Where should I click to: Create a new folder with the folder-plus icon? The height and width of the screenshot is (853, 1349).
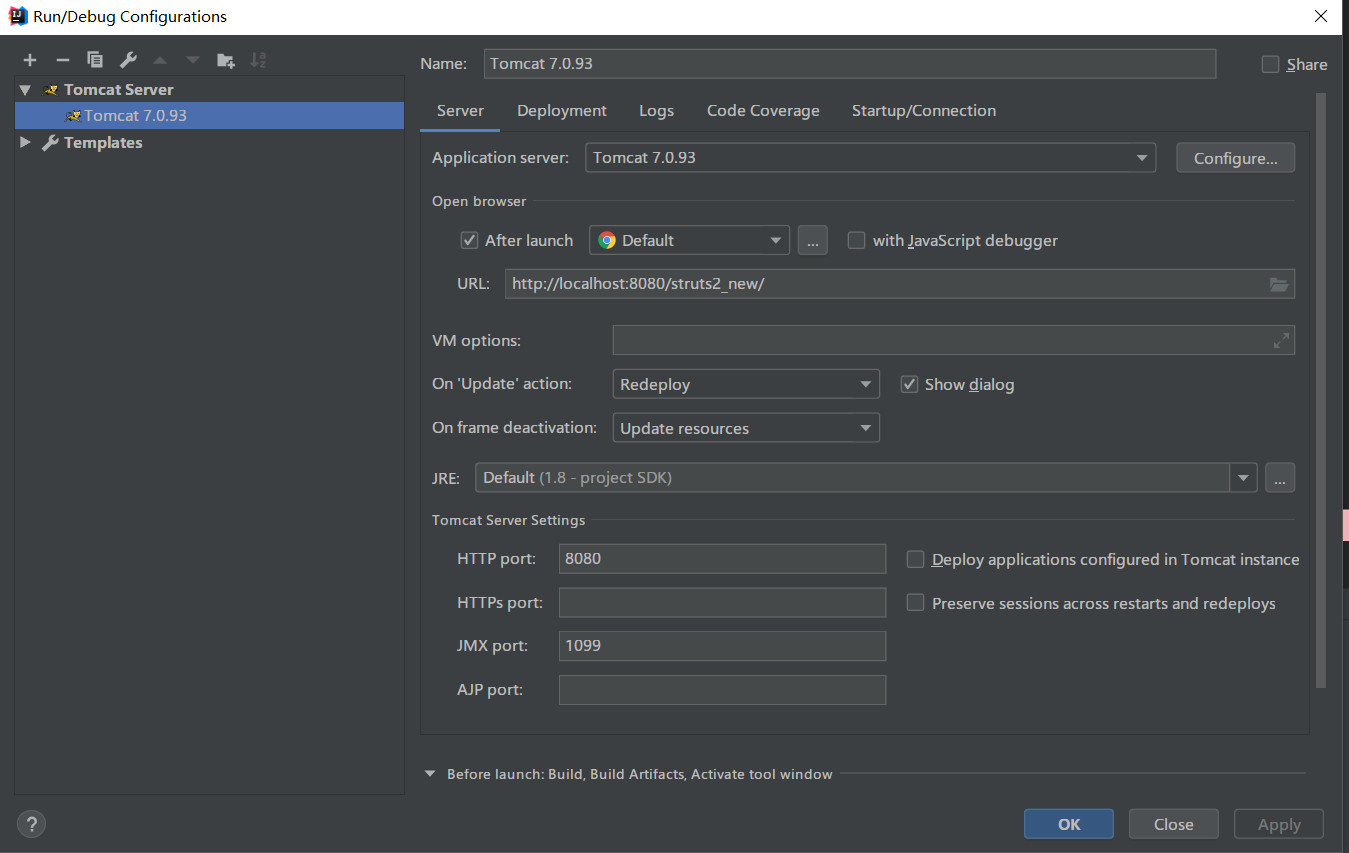click(226, 60)
